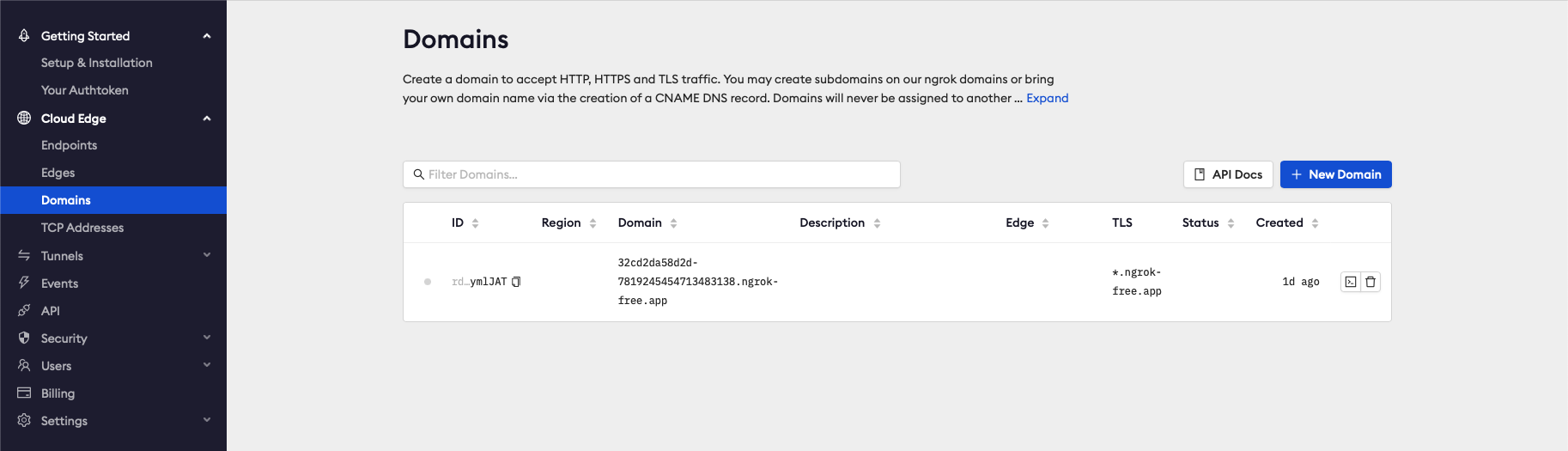Click the status dot of domain row
The image size is (1568, 451).
click(x=428, y=282)
